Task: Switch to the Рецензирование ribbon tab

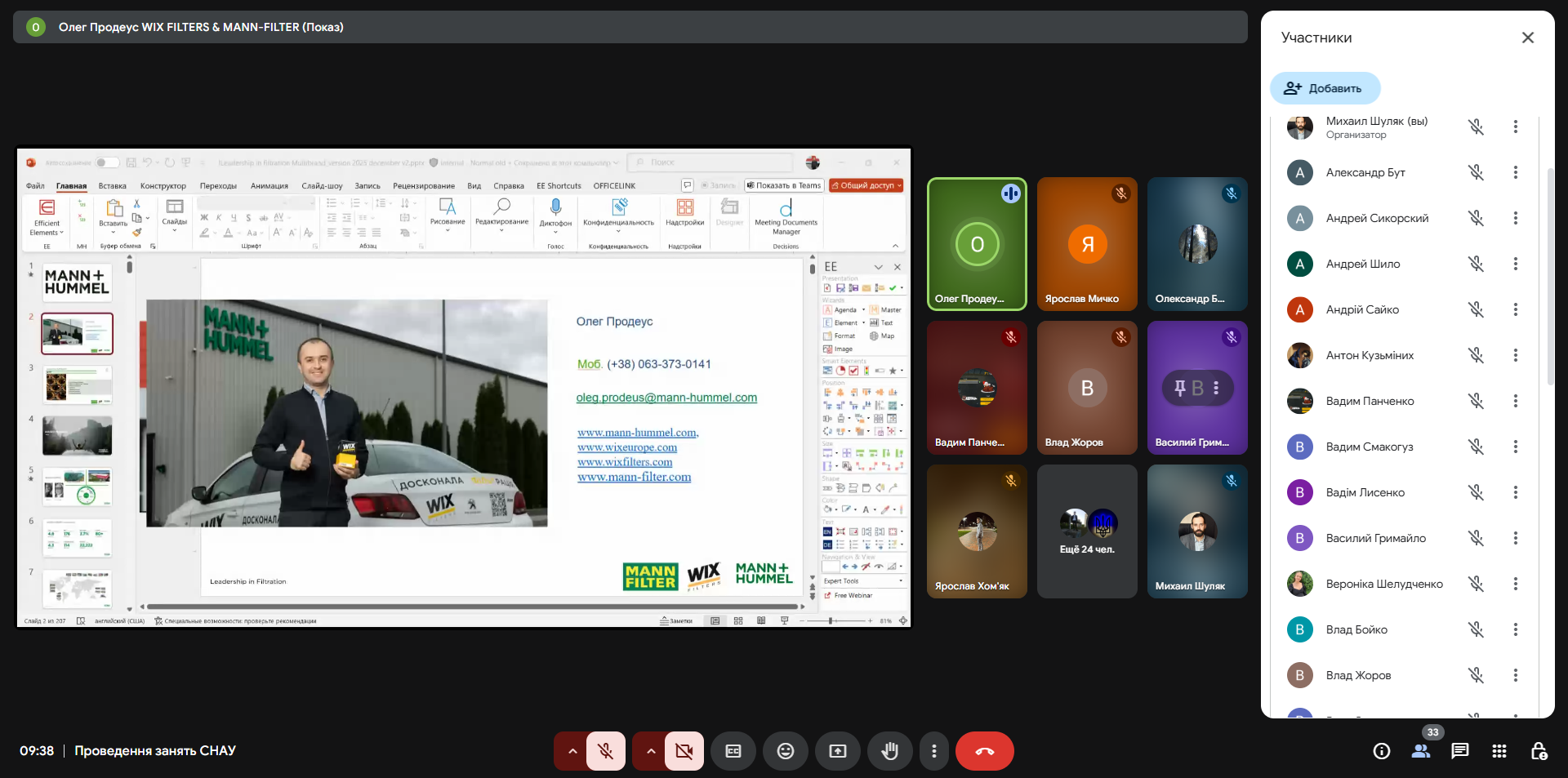Action: (424, 186)
